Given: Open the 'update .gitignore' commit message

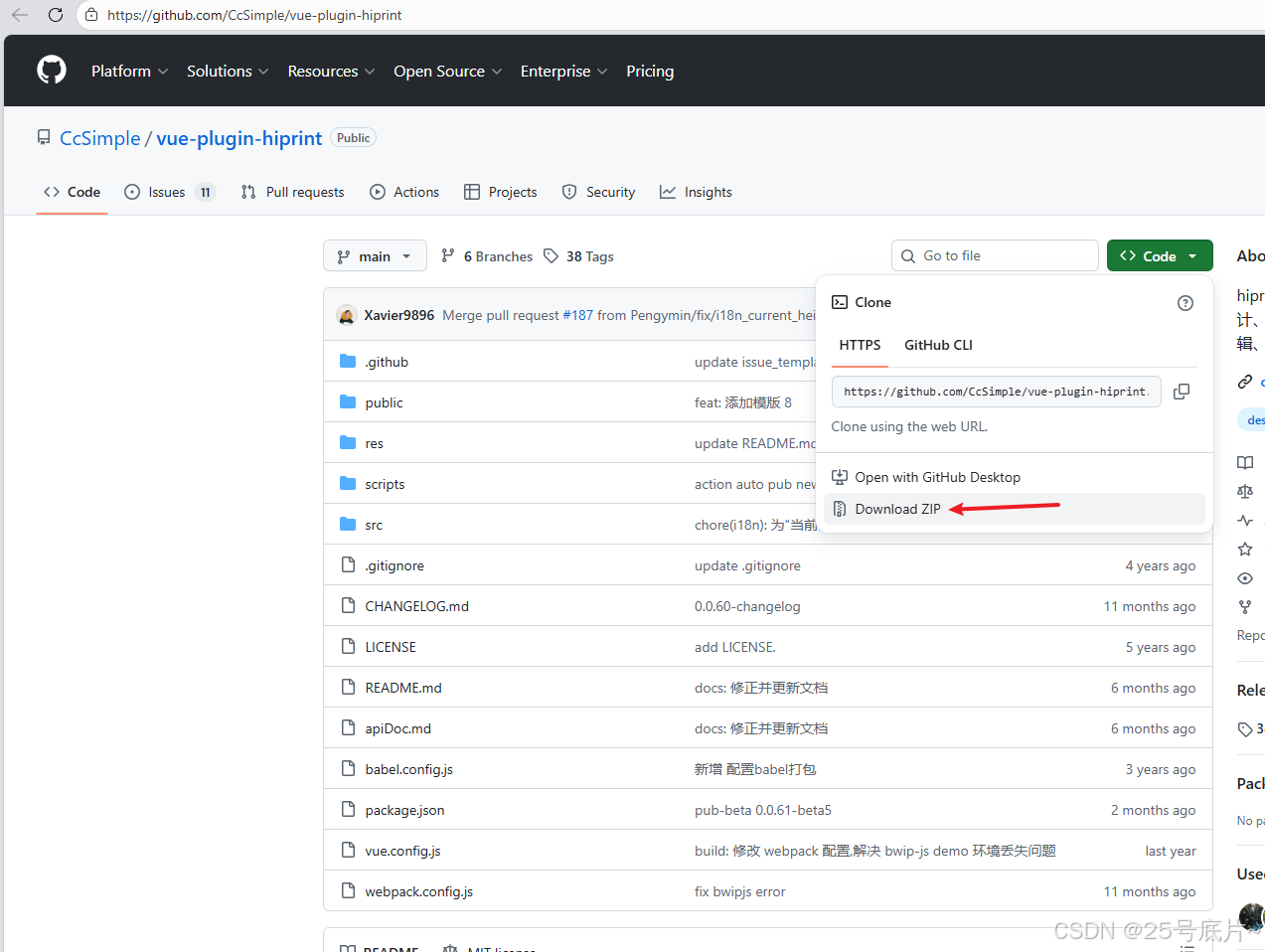Looking at the screenshot, I should [747, 565].
